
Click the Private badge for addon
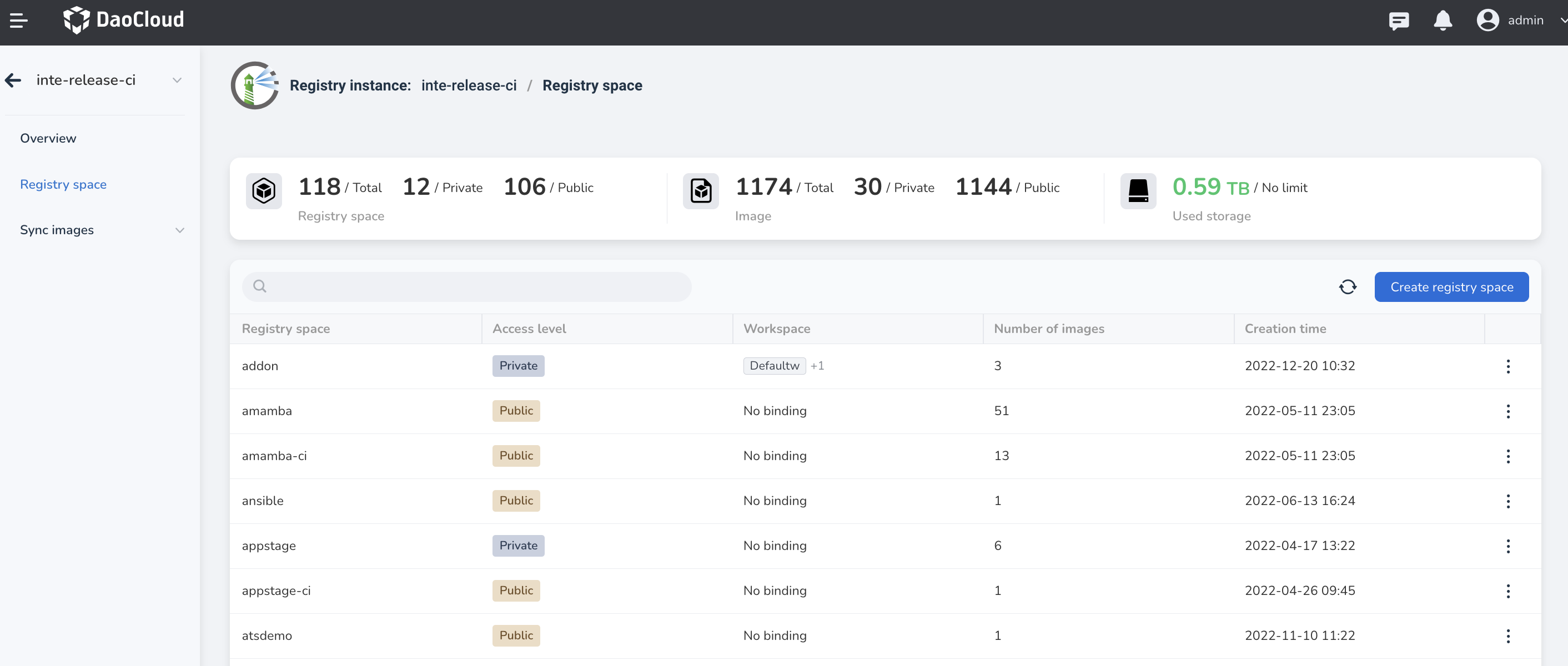(x=518, y=366)
